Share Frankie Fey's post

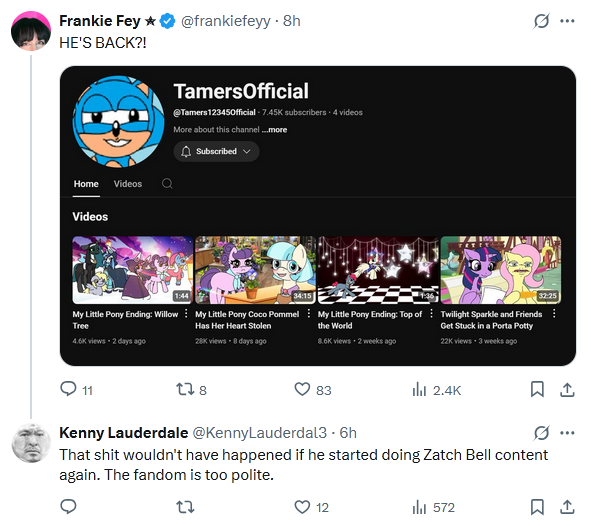tap(567, 389)
